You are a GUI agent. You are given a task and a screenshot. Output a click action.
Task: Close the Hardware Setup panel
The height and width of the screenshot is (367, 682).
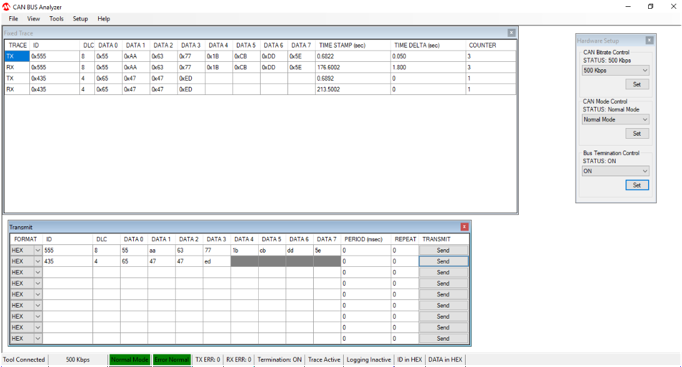click(x=649, y=40)
